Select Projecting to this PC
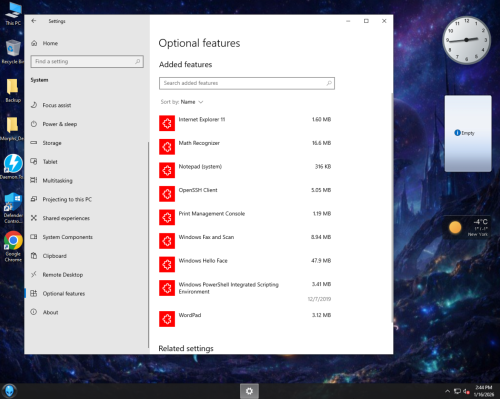Viewport: 500px width, 399px height. [x=86, y=199]
